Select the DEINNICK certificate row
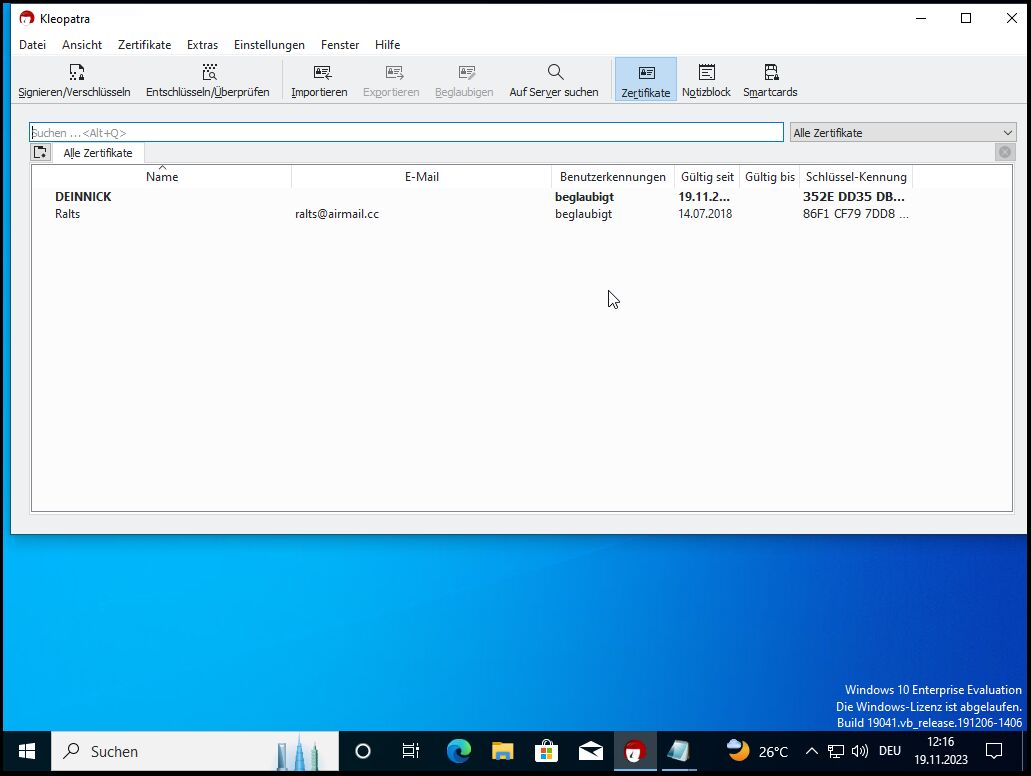 [x=84, y=197]
